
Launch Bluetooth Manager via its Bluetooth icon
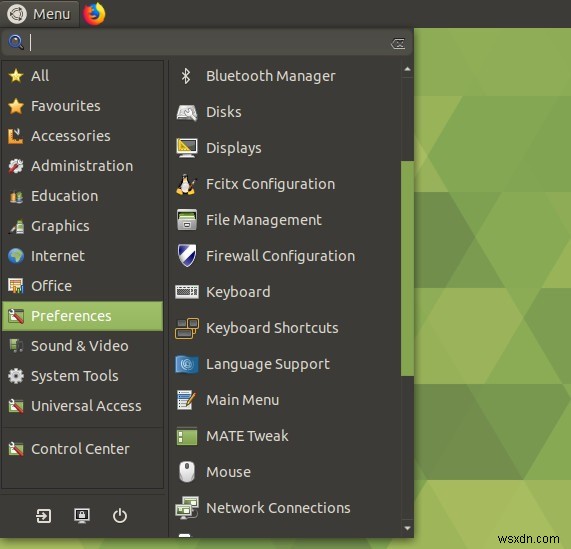186,76
